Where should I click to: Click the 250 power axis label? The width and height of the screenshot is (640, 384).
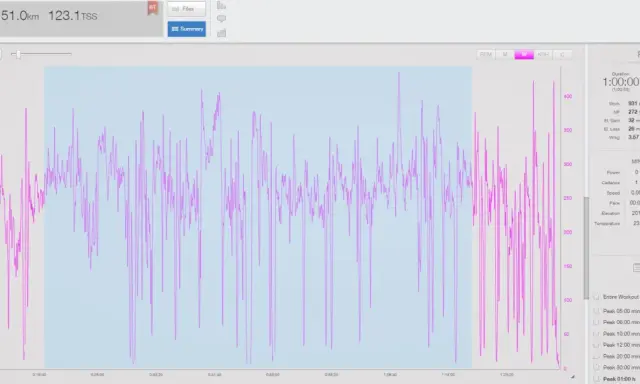click(567, 198)
